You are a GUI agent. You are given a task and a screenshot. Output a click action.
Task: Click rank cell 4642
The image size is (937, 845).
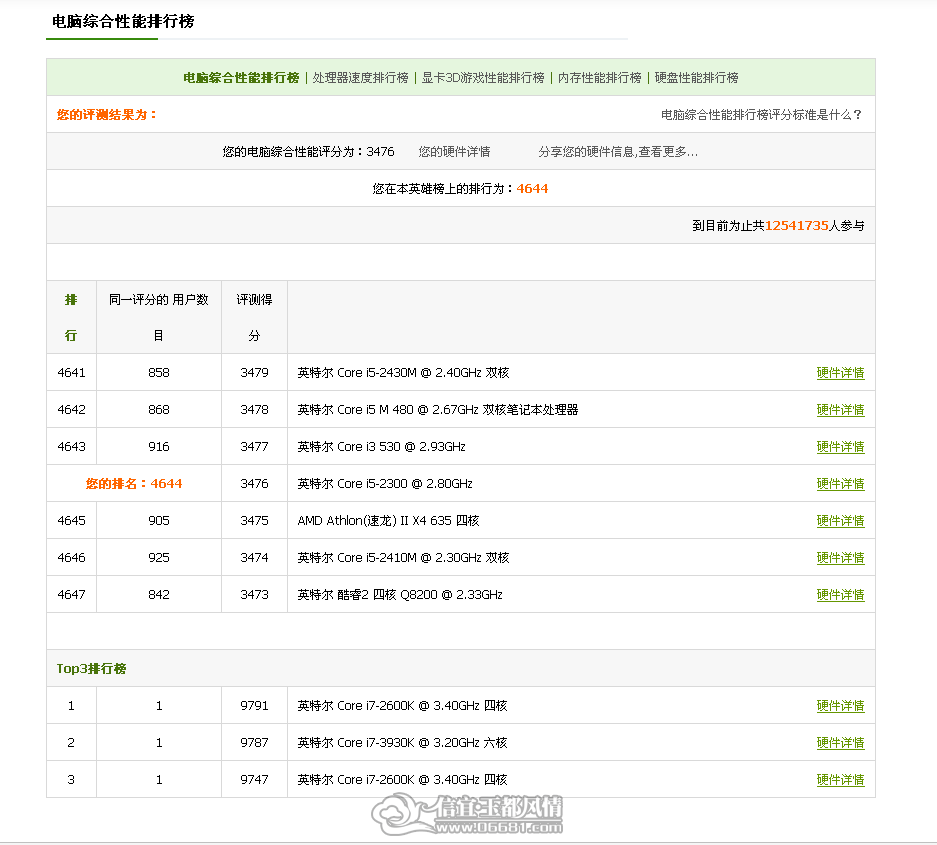(71, 410)
